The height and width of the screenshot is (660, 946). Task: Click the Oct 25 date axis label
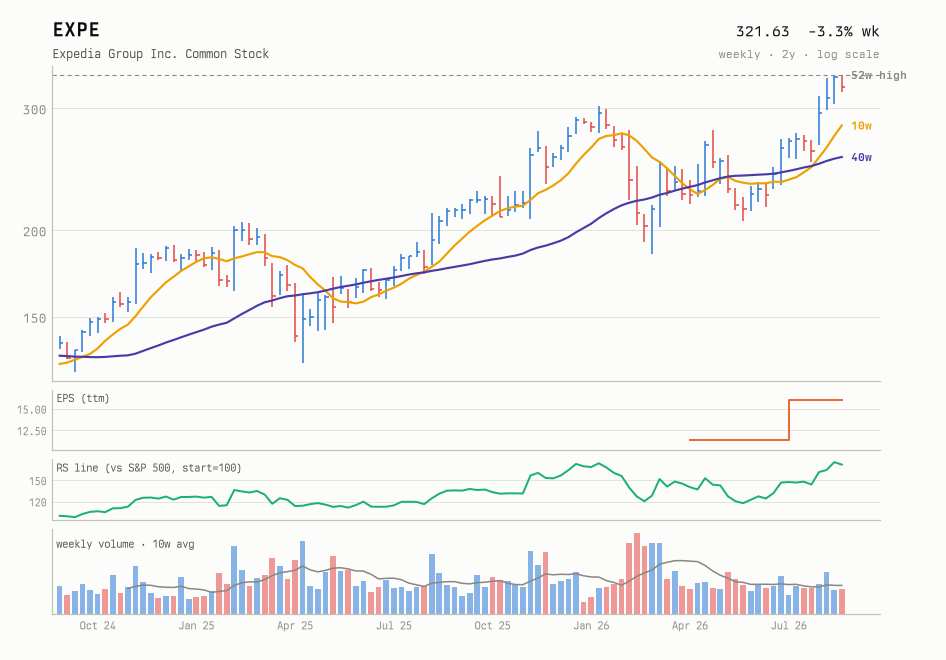click(492, 626)
